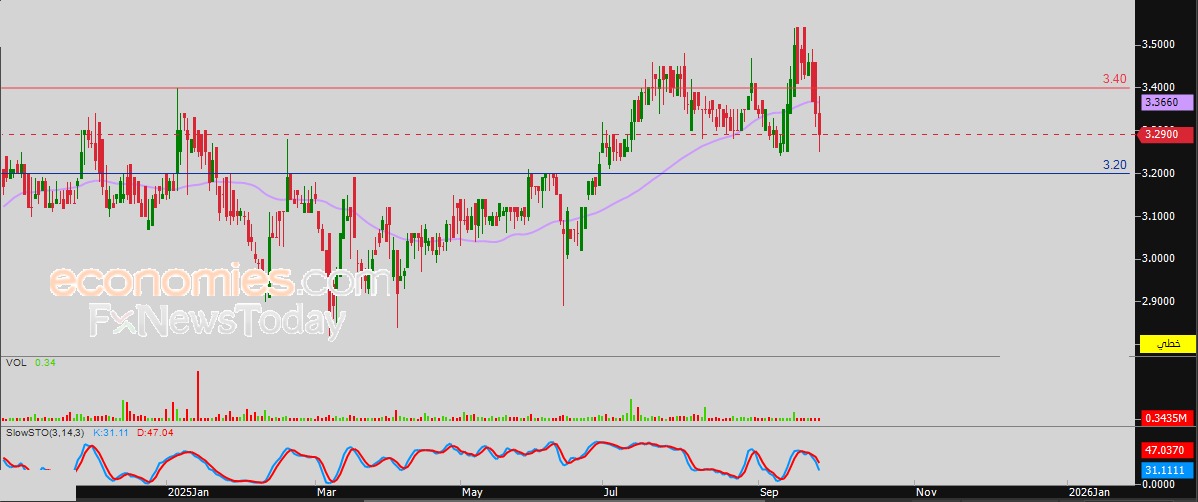Screen dimensions: 1198x502
Task: Click the 0.0000 stochastic axis label
Action: click(x=1158, y=484)
